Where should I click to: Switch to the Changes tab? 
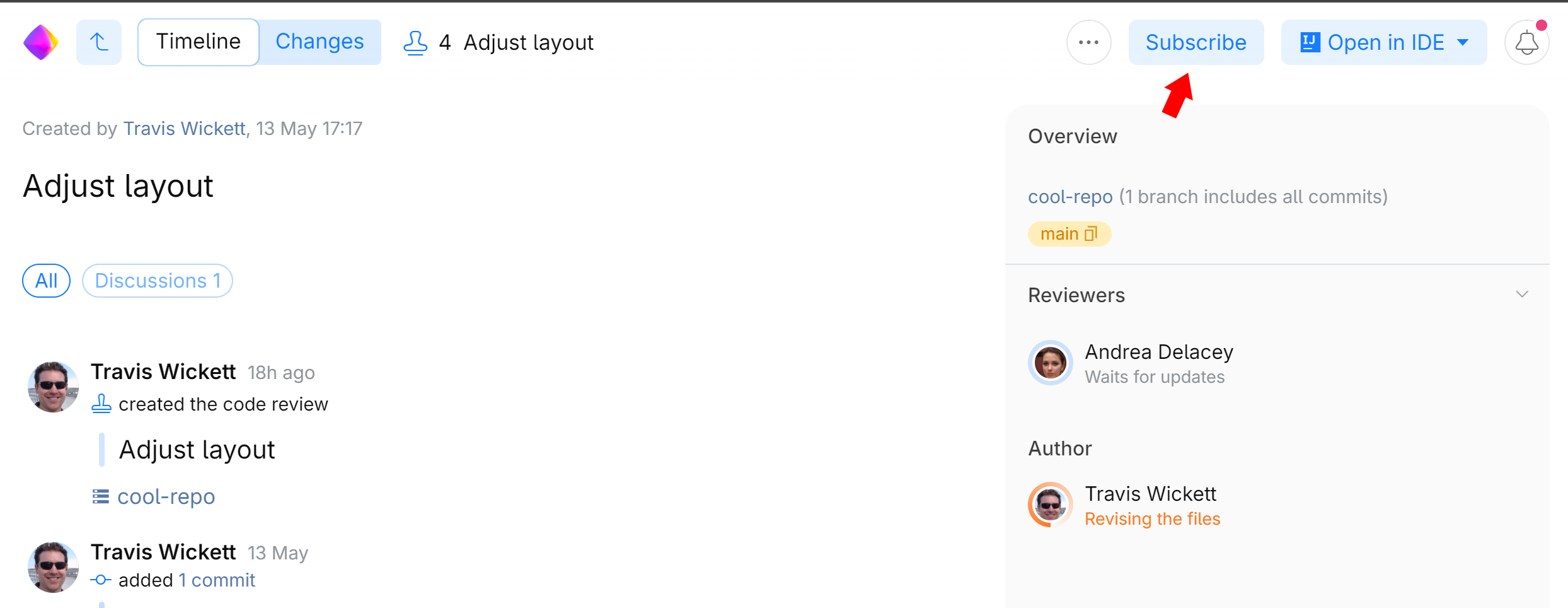320,41
